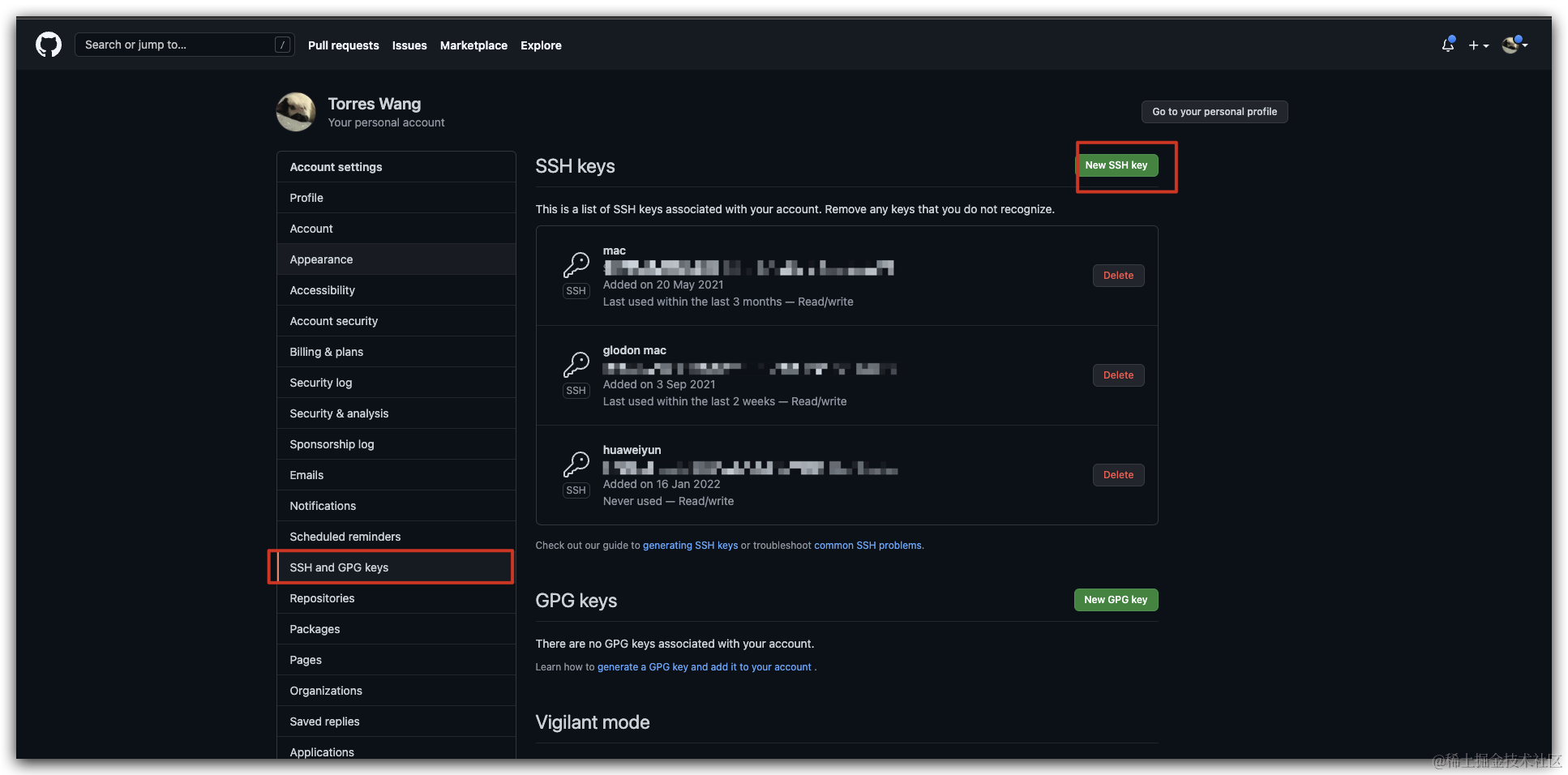Image resolution: width=1568 pixels, height=775 pixels.
Task: Click the Added on 3 Sep 2021 text
Action: point(659,384)
